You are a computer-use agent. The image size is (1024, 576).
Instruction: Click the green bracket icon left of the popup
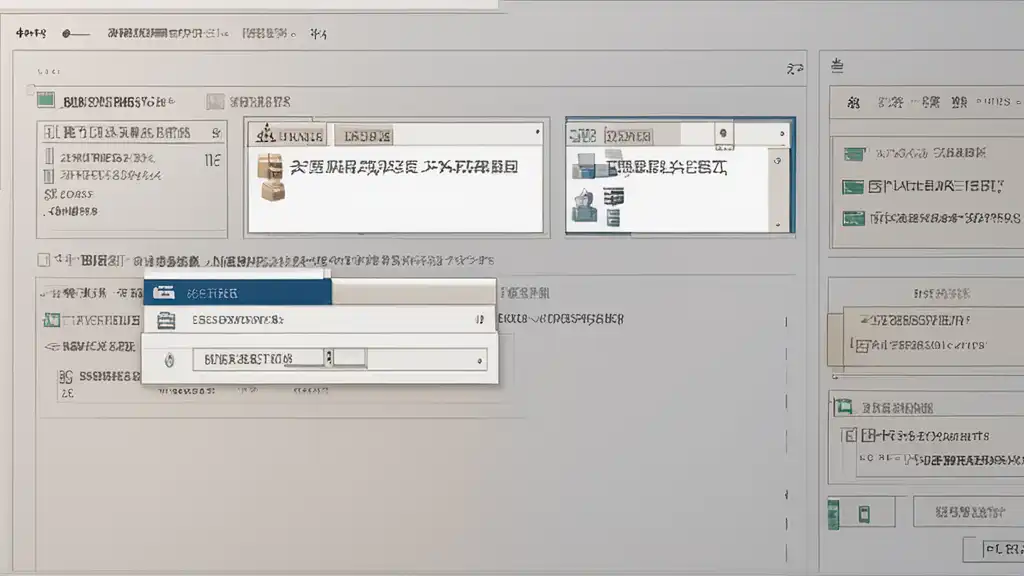pos(51,320)
